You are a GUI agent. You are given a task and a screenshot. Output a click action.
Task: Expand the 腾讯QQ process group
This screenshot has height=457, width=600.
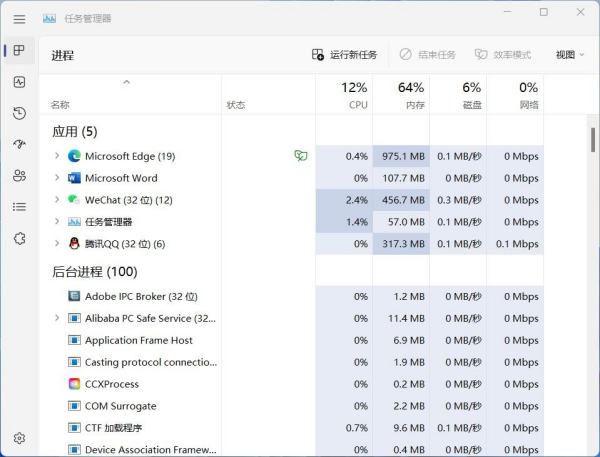pyautogui.click(x=57, y=244)
